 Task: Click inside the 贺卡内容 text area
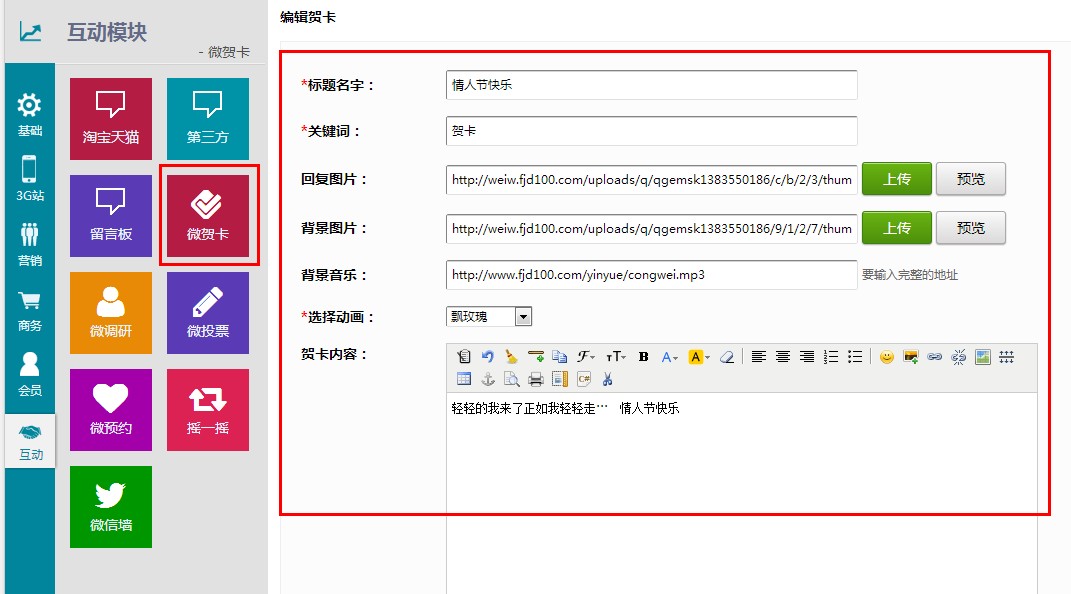[x=742, y=493]
